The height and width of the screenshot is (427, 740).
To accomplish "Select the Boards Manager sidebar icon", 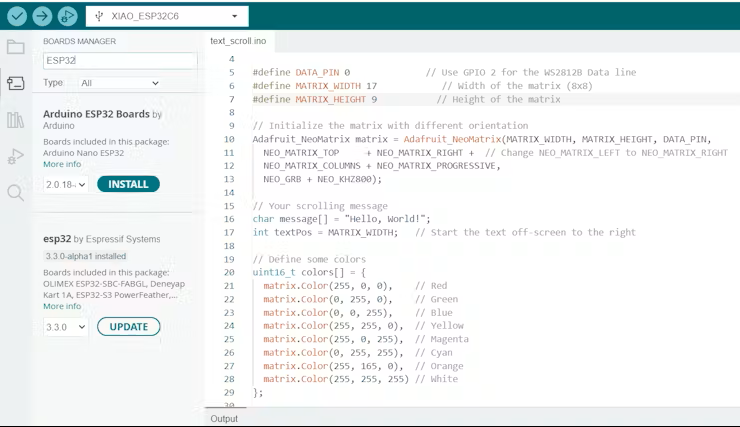I will pyautogui.click(x=16, y=83).
